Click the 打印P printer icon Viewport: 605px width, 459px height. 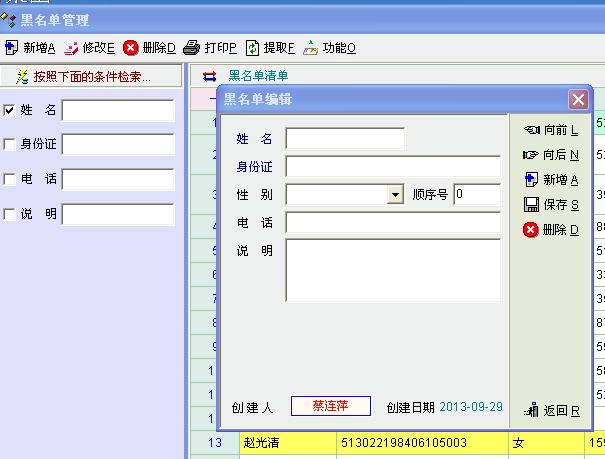pyautogui.click(x=192, y=48)
